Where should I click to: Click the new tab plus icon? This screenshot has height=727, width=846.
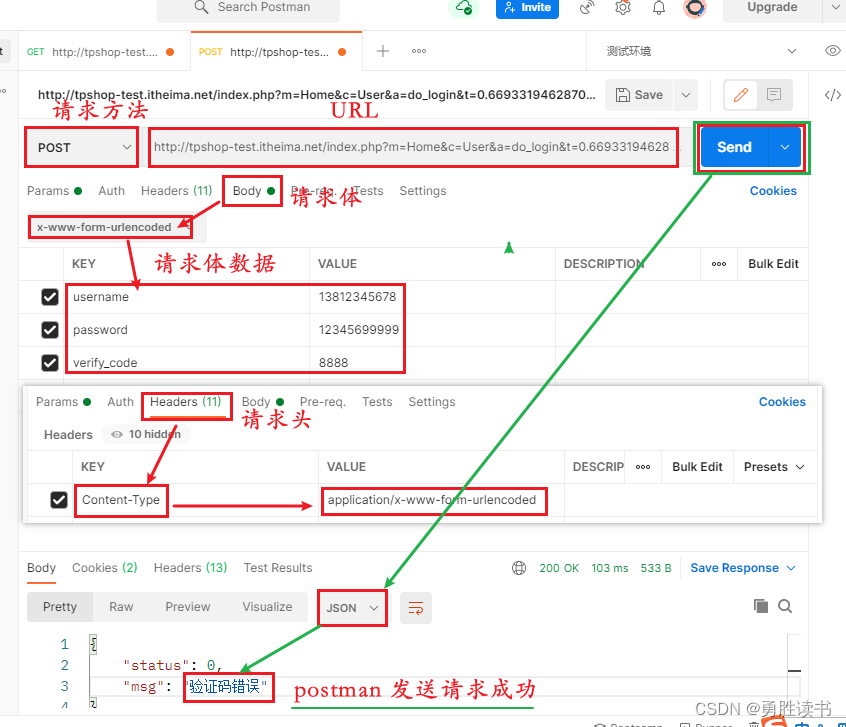coord(383,51)
